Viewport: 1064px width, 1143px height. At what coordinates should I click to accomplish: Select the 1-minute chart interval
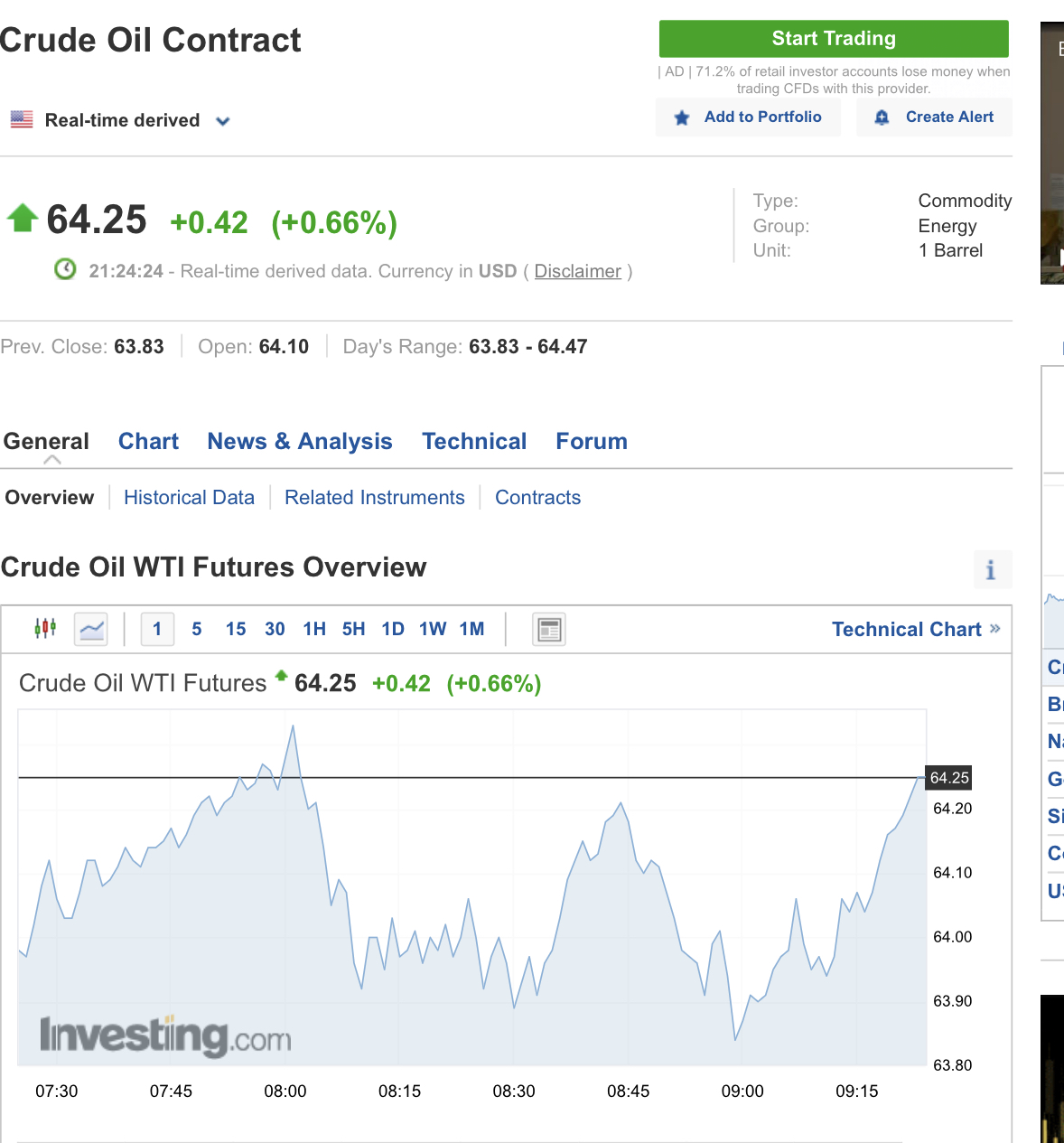point(157,629)
